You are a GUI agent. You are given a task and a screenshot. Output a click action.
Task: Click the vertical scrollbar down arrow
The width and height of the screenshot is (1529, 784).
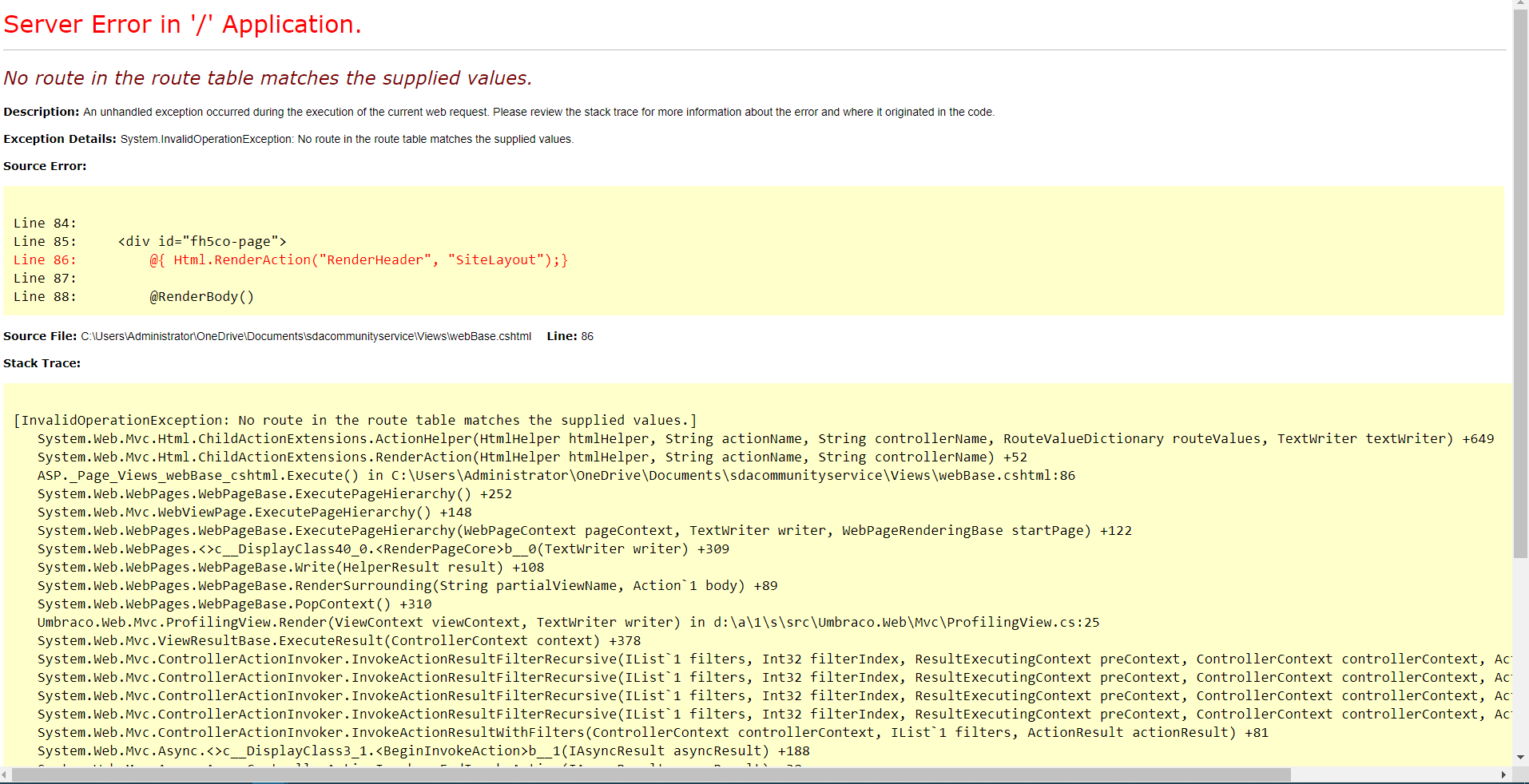(1521, 757)
